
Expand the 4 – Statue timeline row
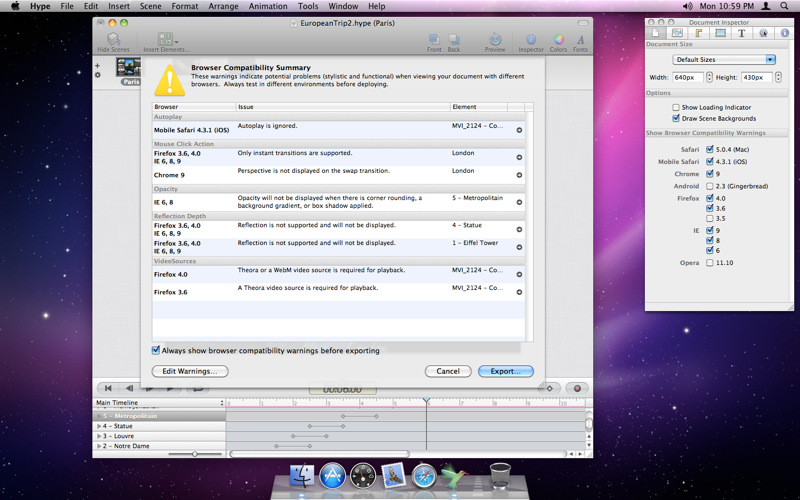[98, 426]
